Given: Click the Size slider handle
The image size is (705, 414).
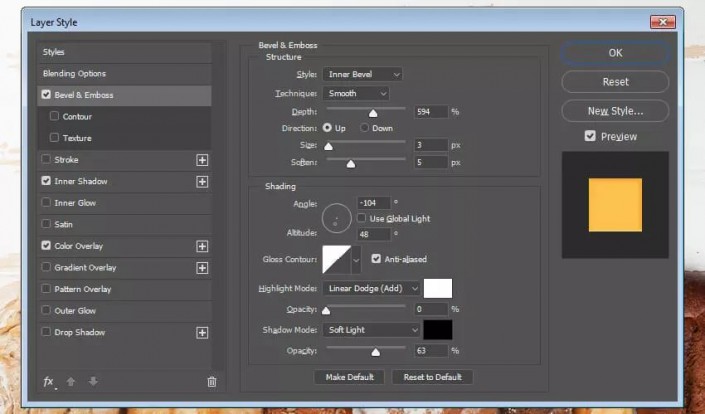Looking at the screenshot, I should click(328, 147).
